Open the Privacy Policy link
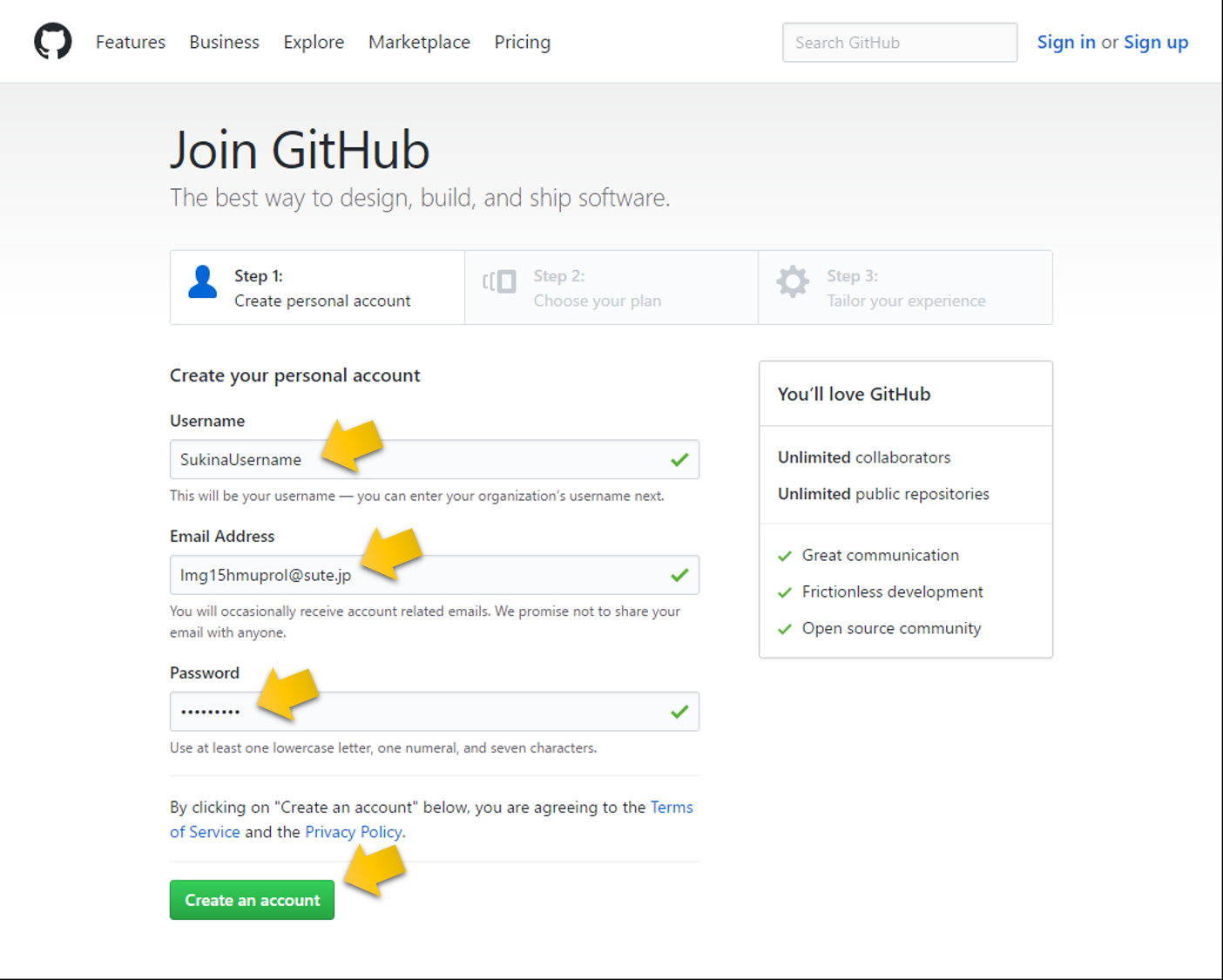The height and width of the screenshot is (980, 1223). click(x=353, y=832)
